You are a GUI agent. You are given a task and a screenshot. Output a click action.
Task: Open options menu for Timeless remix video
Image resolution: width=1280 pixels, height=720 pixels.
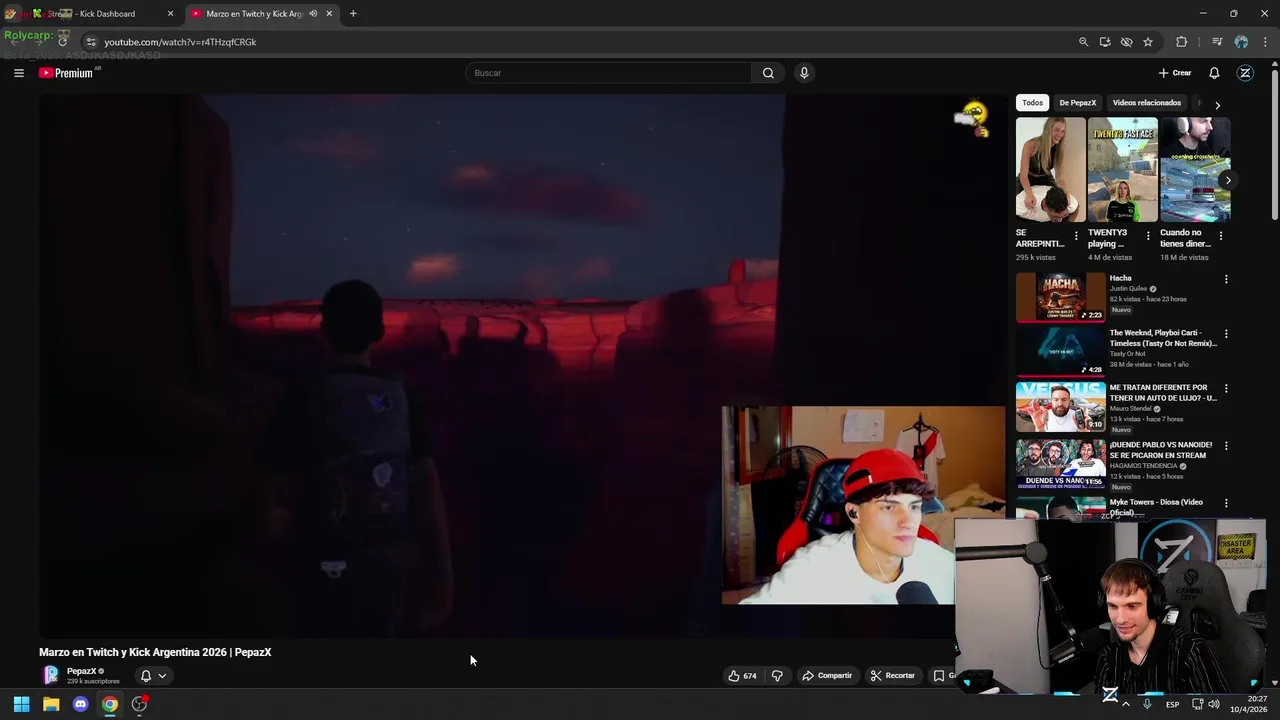click(1226, 334)
